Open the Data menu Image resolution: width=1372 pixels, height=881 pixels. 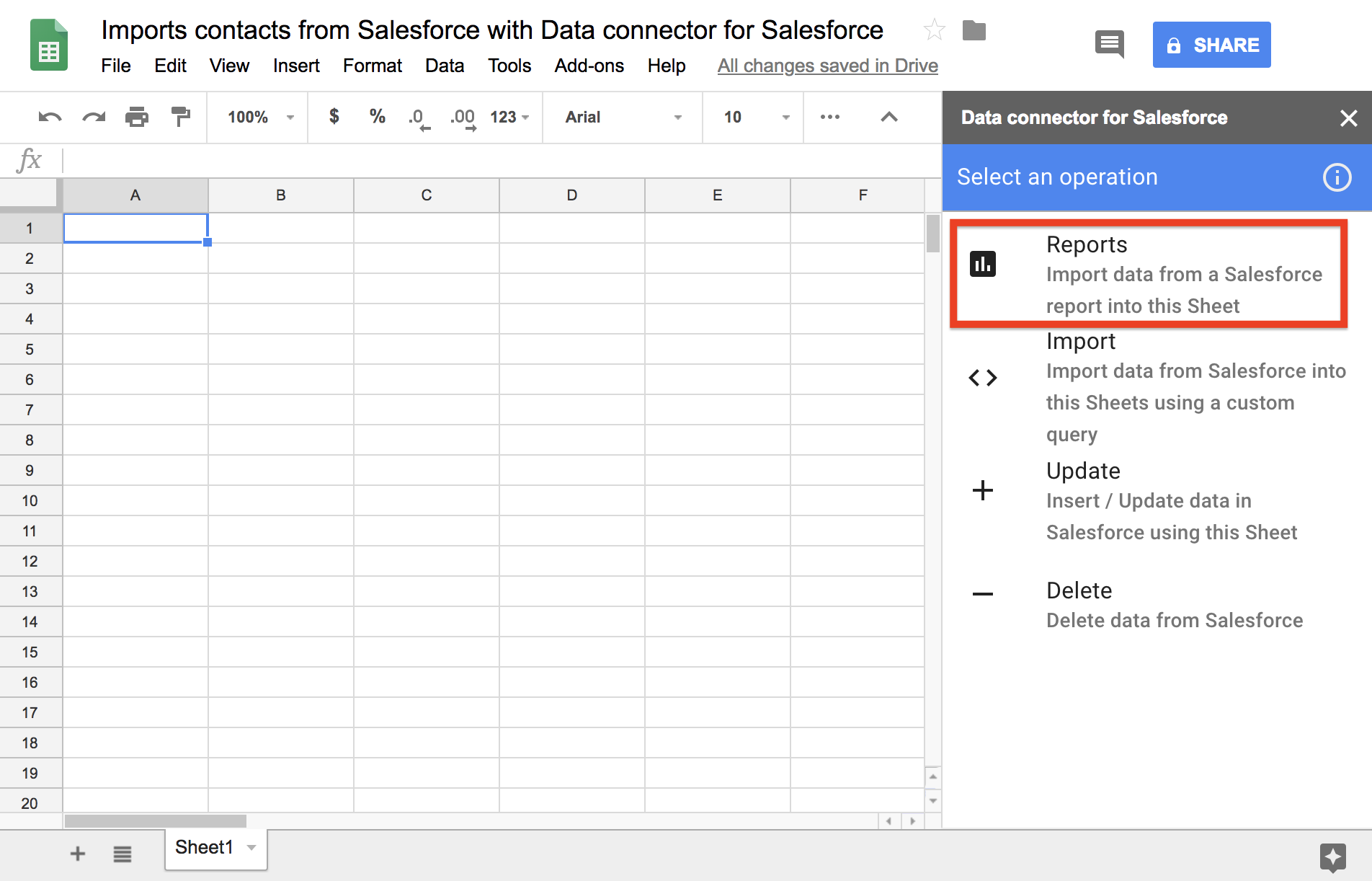445,66
